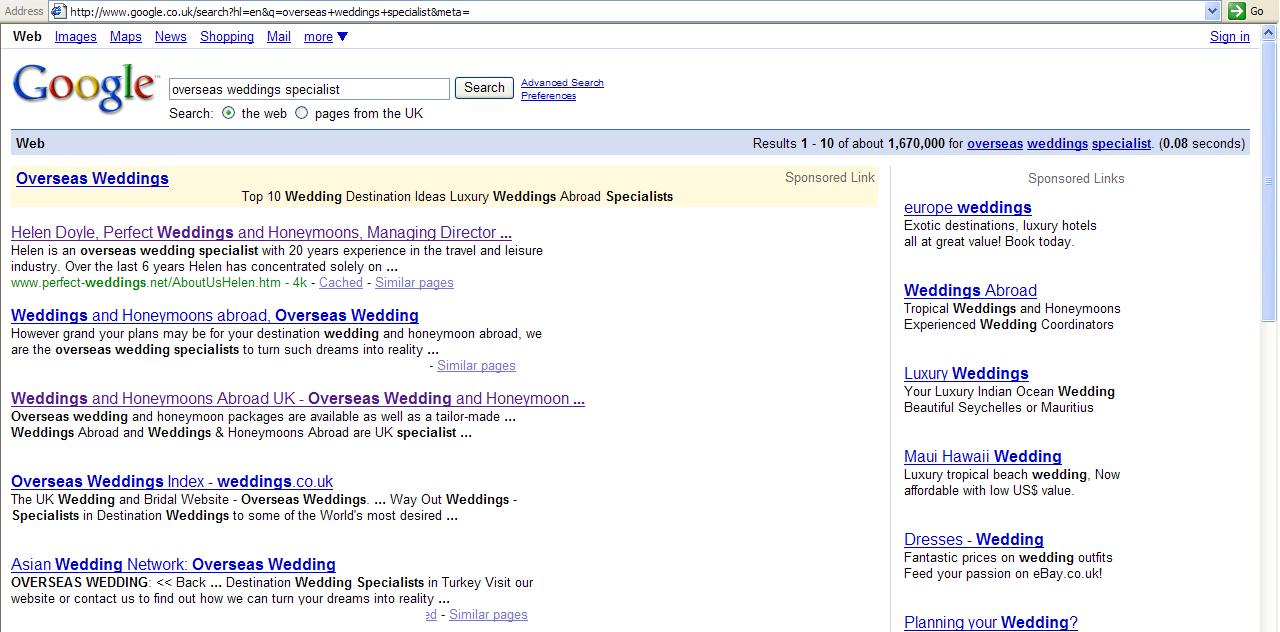Open 'Overseas Weddings Index' result
Viewport: 1280px width, 632px height.
[x=171, y=482]
